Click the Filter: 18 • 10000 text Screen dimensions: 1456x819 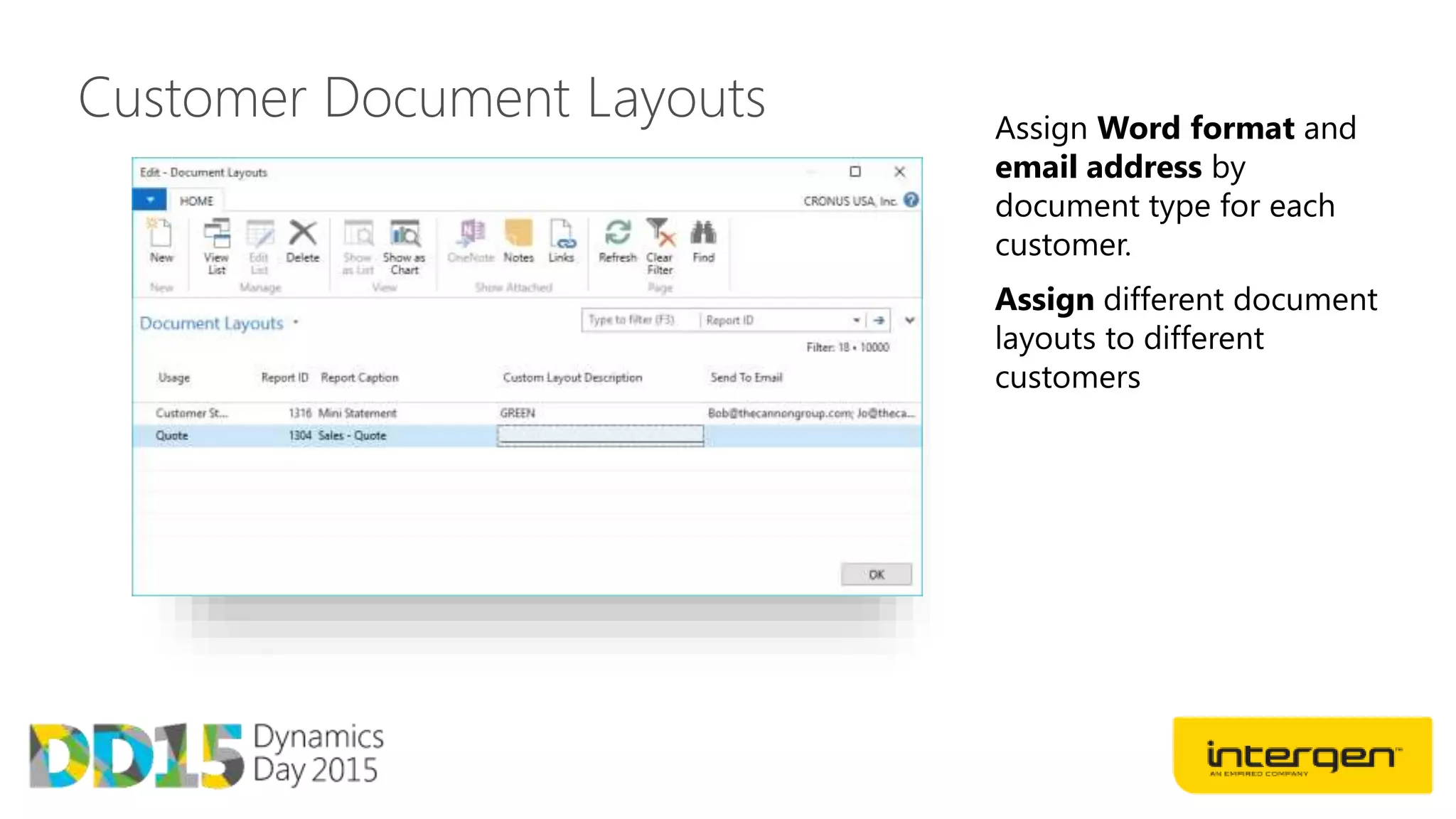847,347
